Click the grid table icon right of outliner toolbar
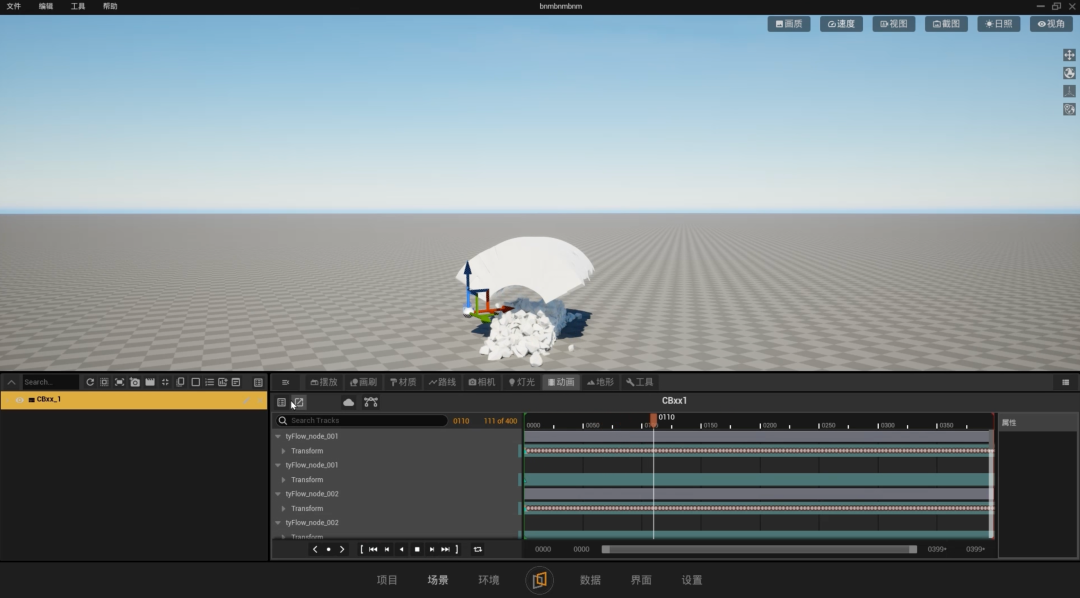This screenshot has height=598, width=1080. pos(258,382)
